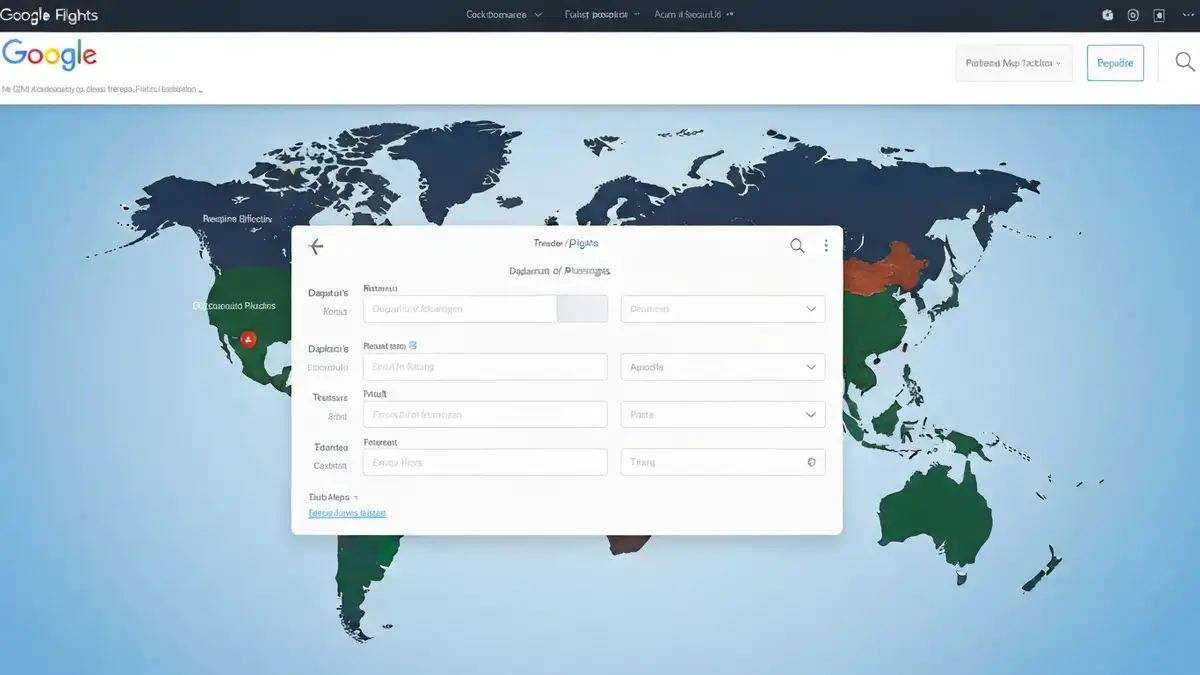Click the colorful Google logo
Viewport: 1200px width, 675px height.
tap(49, 54)
